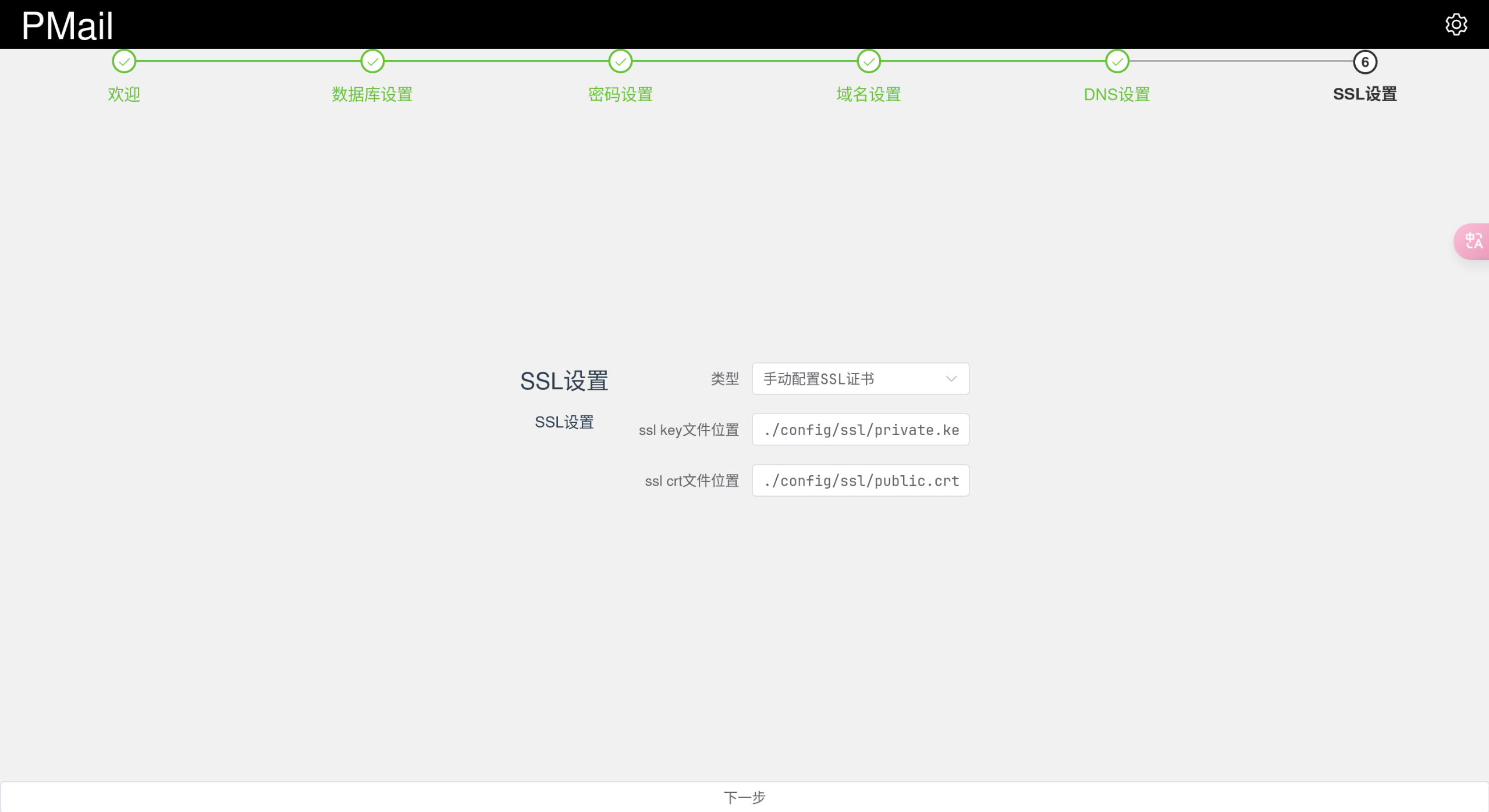Click the large SSL设置 heading
The image size is (1489, 812).
pyautogui.click(x=564, y=381)
